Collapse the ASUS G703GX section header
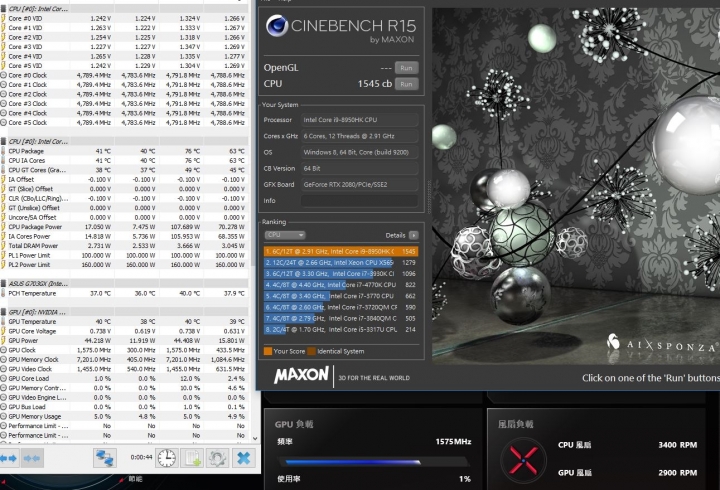This screenshot has width=720, height=490. (124, 284)
